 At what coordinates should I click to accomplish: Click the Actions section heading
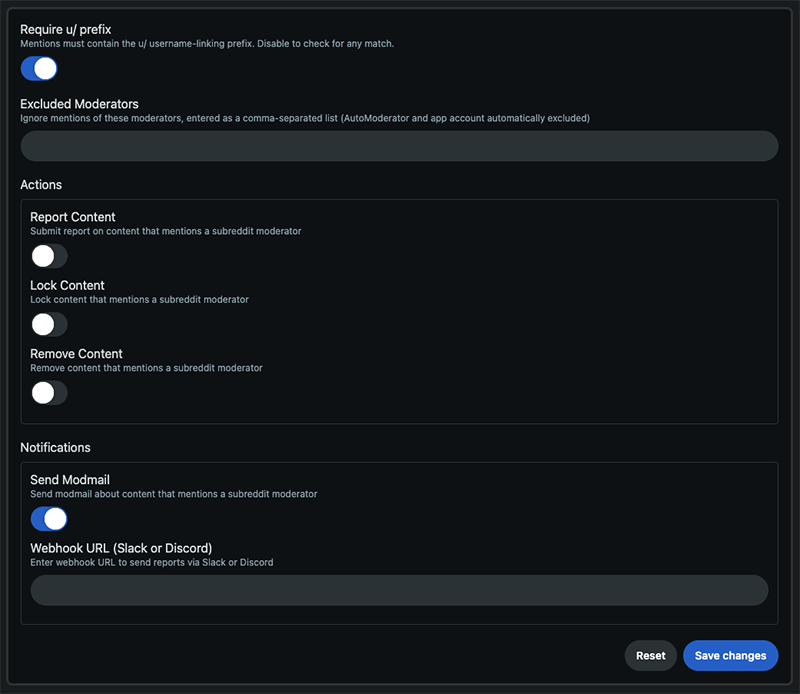pos(41,185)
